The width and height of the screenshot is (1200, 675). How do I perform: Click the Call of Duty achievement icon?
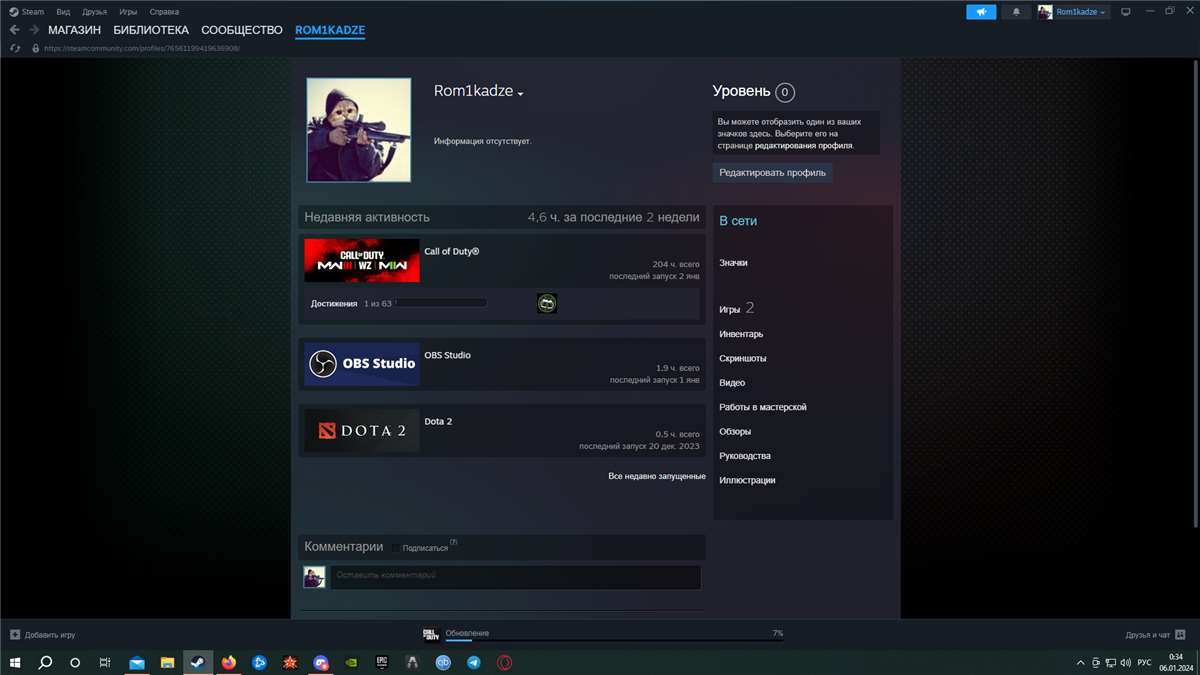547,303
